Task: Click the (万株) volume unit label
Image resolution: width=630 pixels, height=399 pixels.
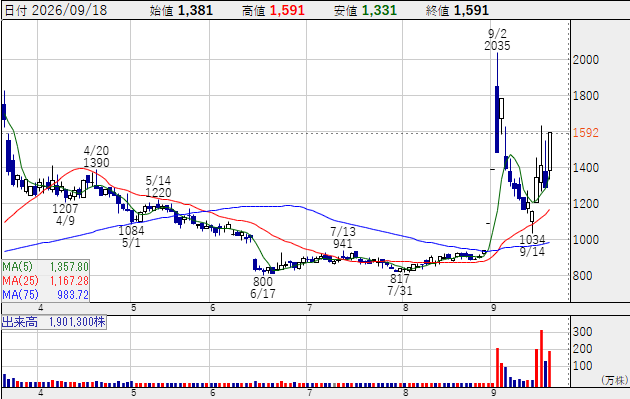Action: (x=615, y=380)
